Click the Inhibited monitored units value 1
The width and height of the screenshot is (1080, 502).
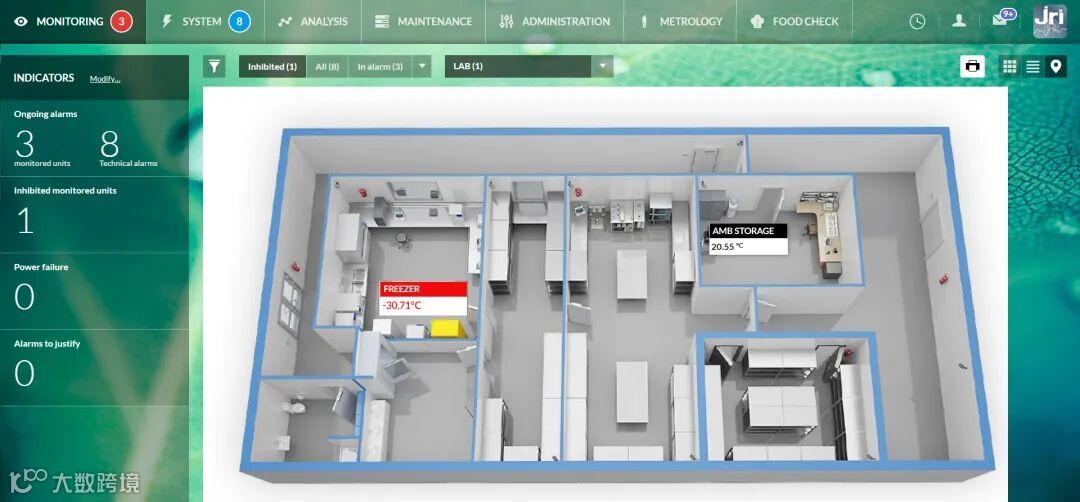pos(25,221)
